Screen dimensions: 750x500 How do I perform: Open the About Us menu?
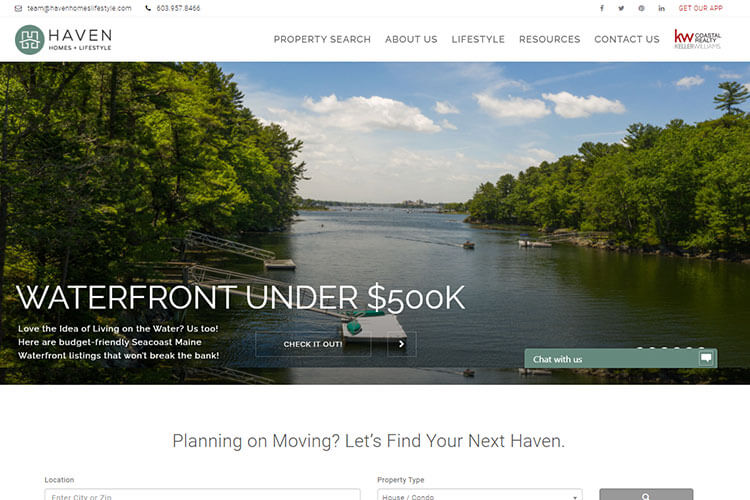(411, 39)
